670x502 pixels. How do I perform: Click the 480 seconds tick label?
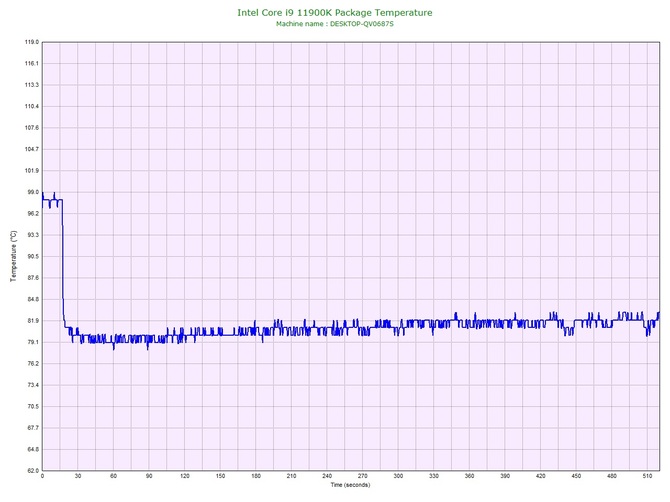coord(612,476)
